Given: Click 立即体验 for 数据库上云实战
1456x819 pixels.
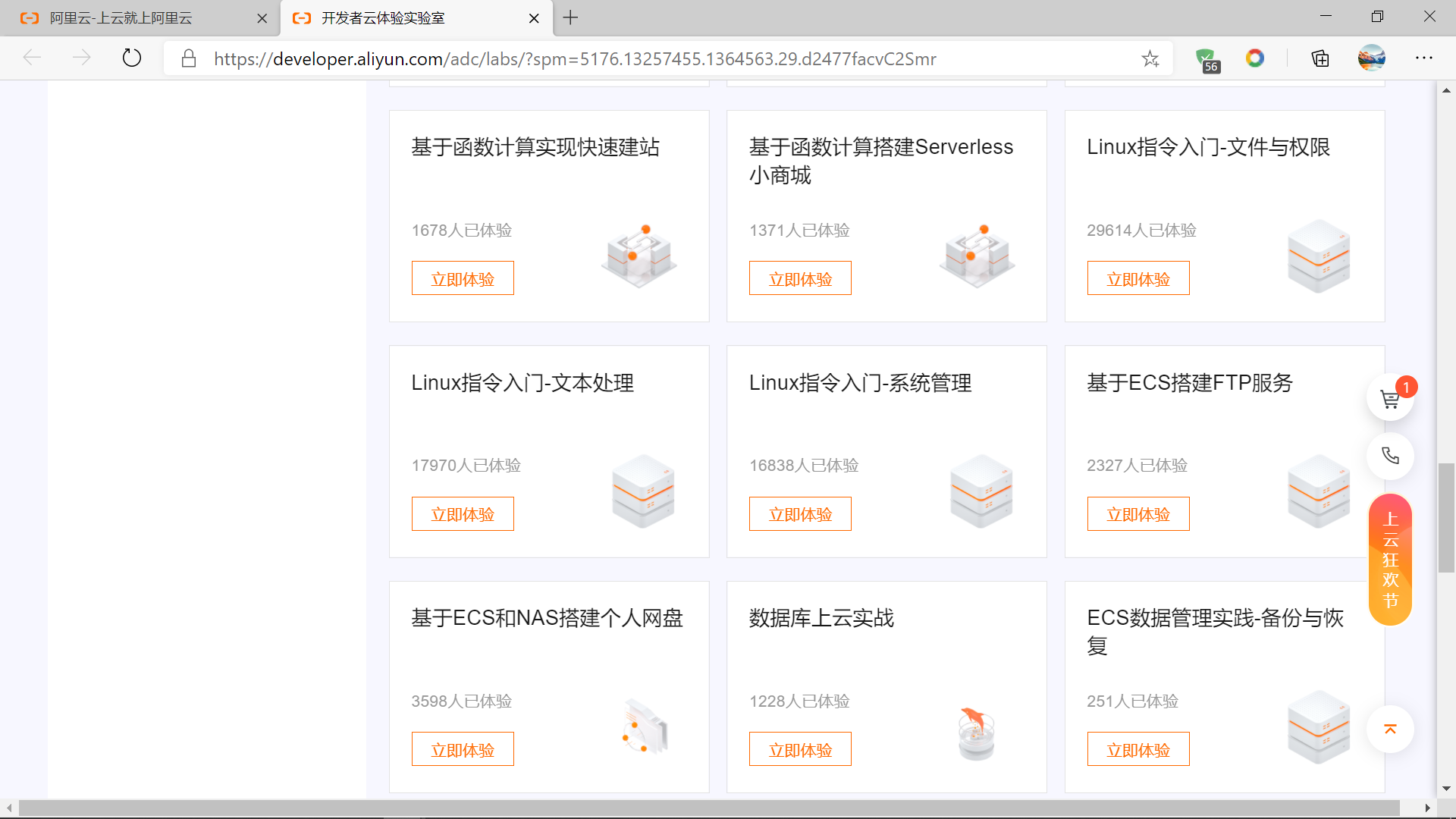Looking at the screenshot, I should 800,749.
